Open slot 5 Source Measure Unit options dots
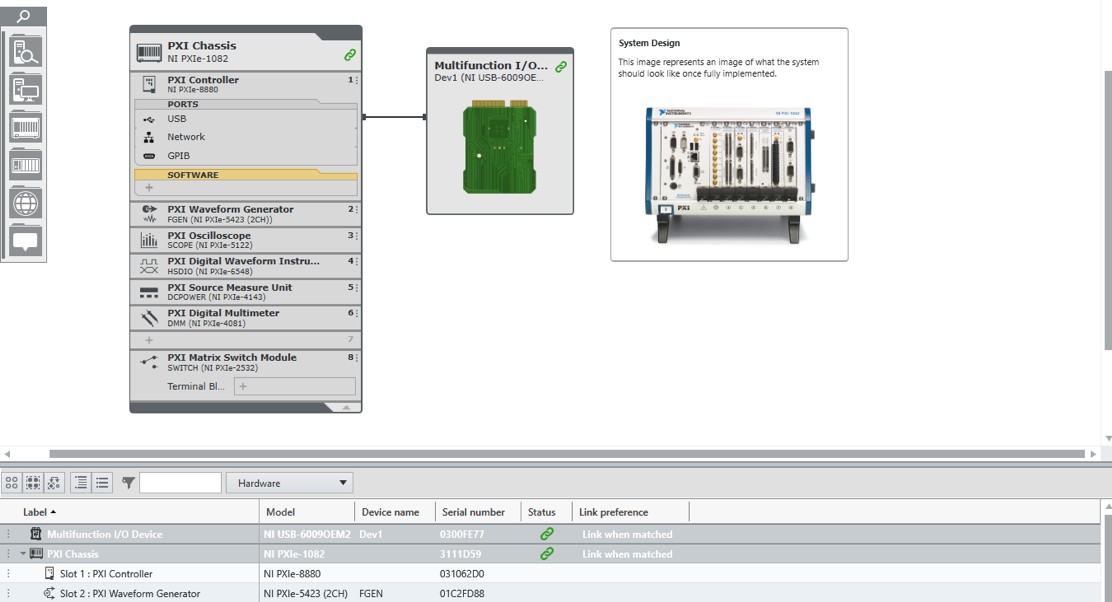The image size is (1112, 602). tap(356, 288)
